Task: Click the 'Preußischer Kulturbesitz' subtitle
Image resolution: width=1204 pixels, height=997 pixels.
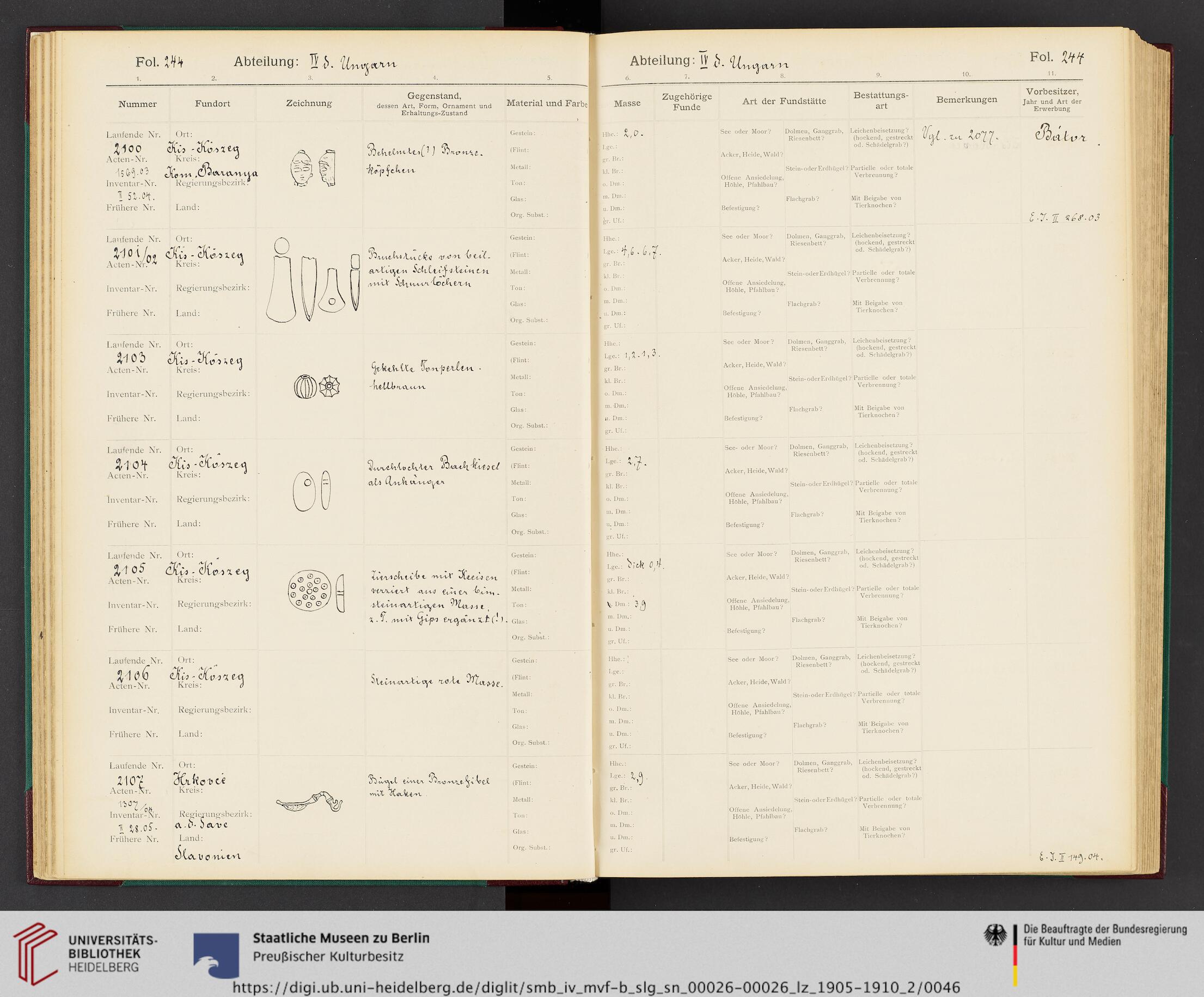Action: click(328, 956)
